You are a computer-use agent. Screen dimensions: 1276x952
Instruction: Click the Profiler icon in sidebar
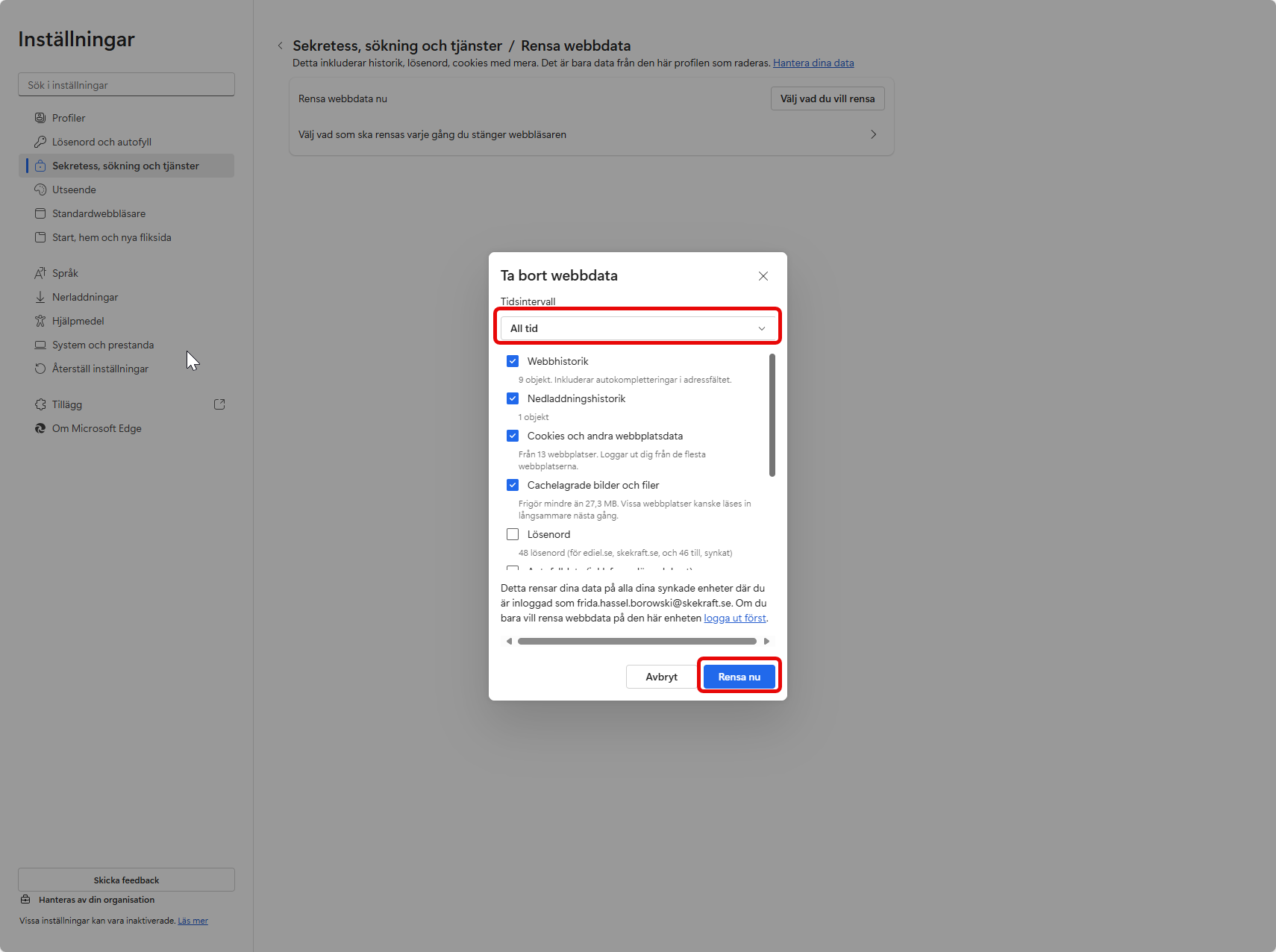pyautogui.click(x=40, y=118)
